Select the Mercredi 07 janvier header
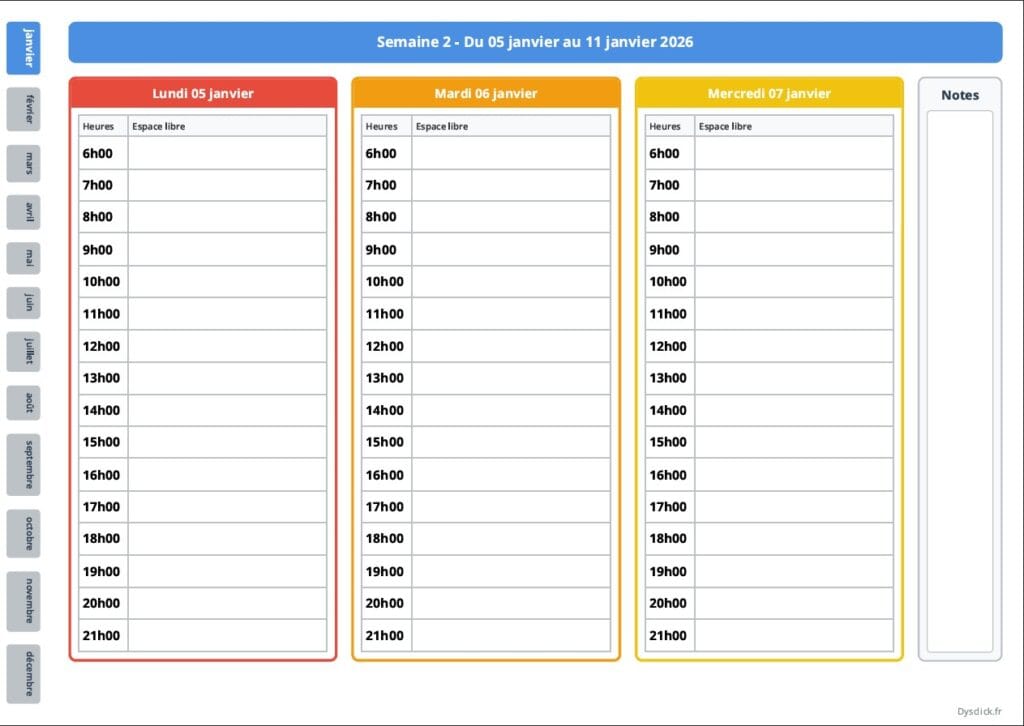Viewport: 1024px width, 726px height. click(x=769, y=93)
